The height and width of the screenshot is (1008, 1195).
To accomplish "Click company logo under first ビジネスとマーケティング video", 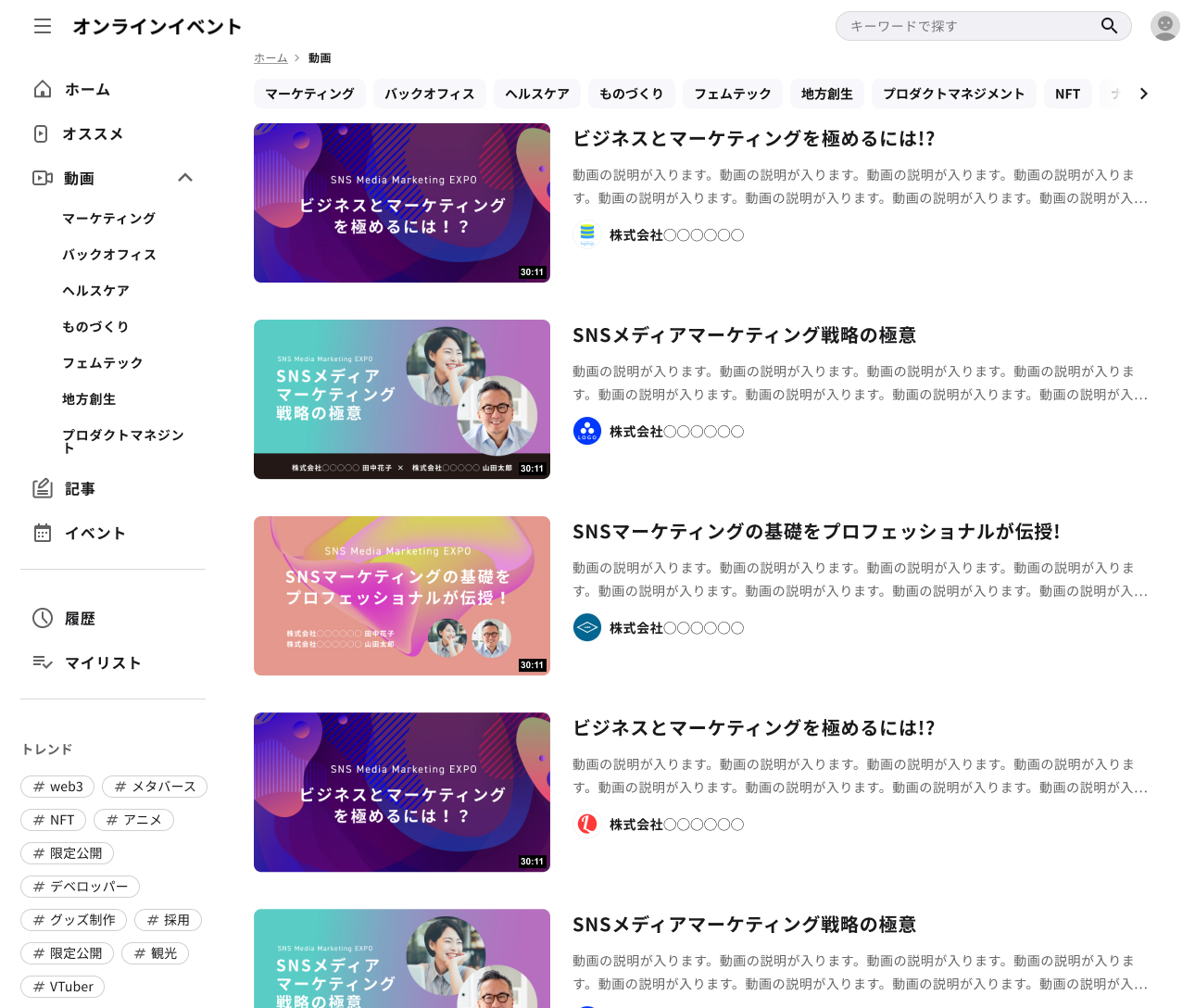I will [x=587, y=235].
